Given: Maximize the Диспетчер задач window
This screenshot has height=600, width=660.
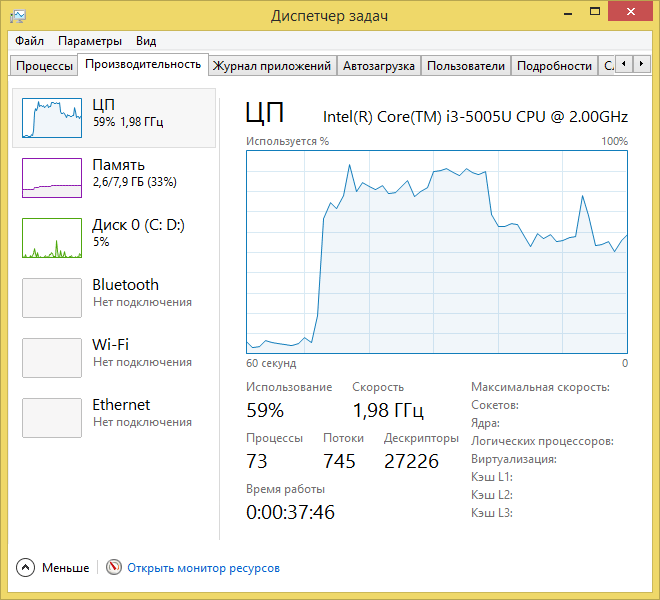Looking at the screenshot, I should (595, 12).
